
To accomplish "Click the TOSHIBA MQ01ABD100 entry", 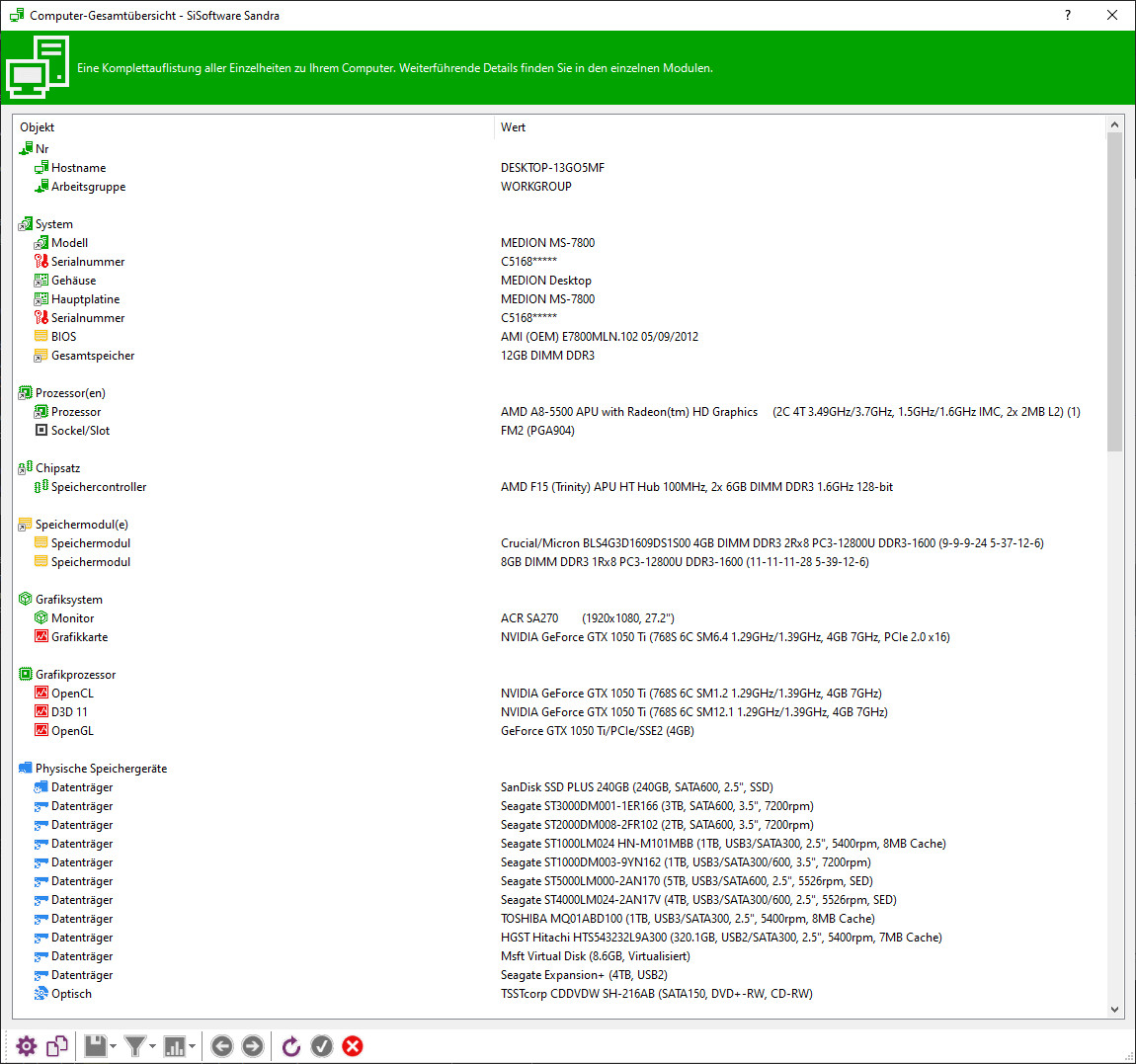I will point(688,919).
